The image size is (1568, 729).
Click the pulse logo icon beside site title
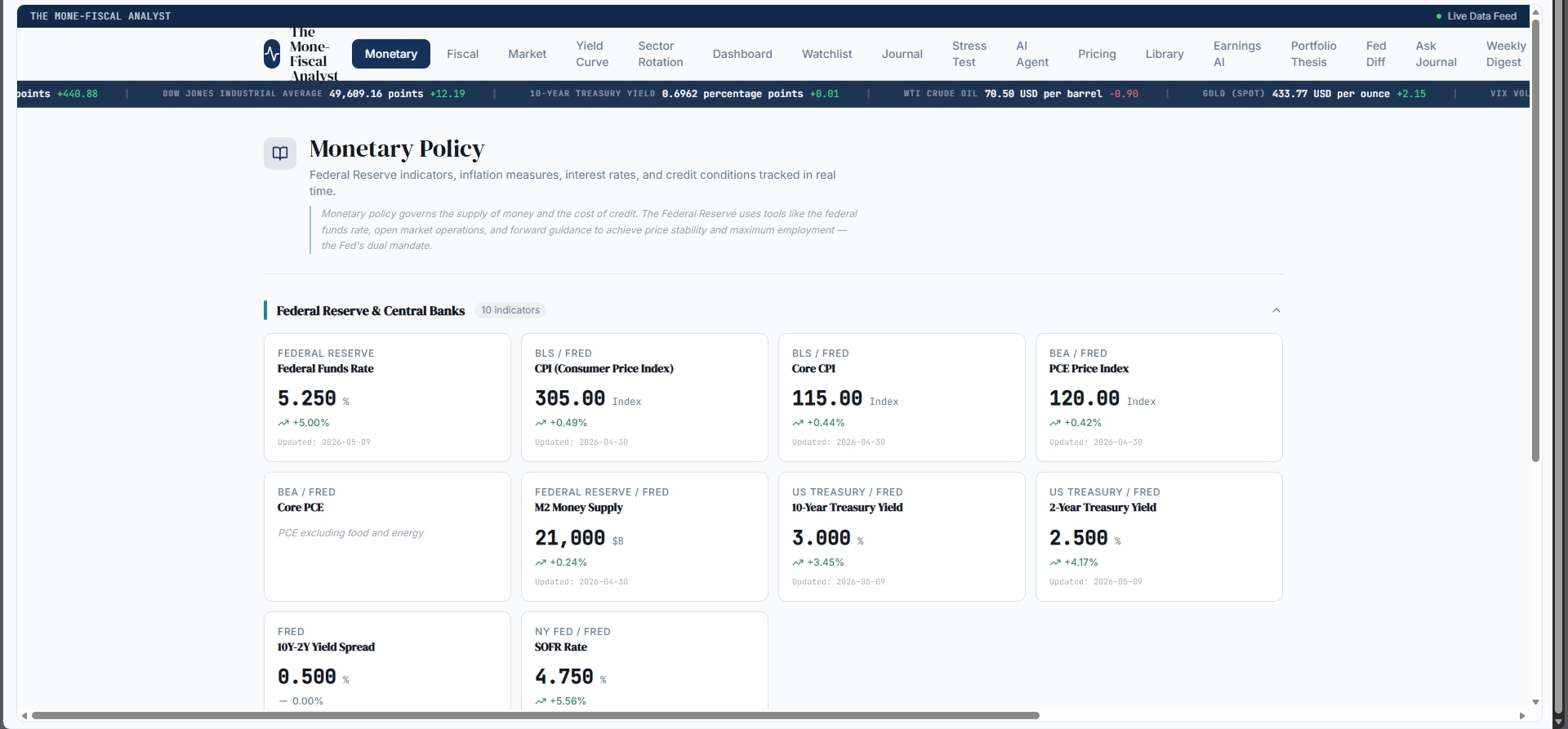click(272, 54)
